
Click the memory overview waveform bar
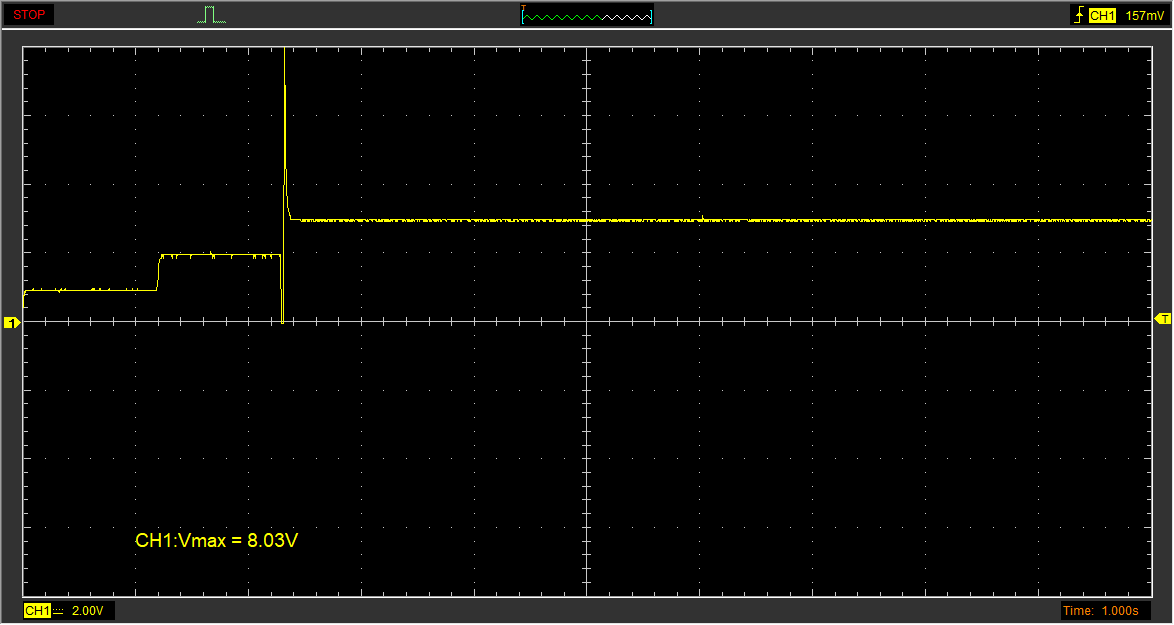(x=587, y=15)
